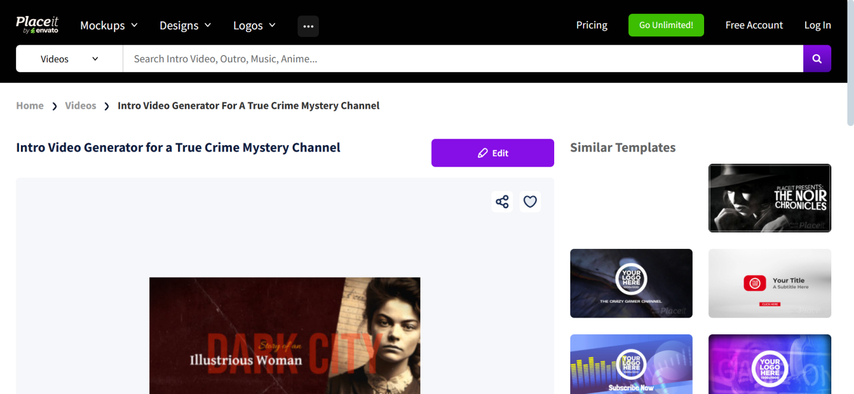Open the Free Account link
This screenshot has width=854, height=394.
[754, 25]
